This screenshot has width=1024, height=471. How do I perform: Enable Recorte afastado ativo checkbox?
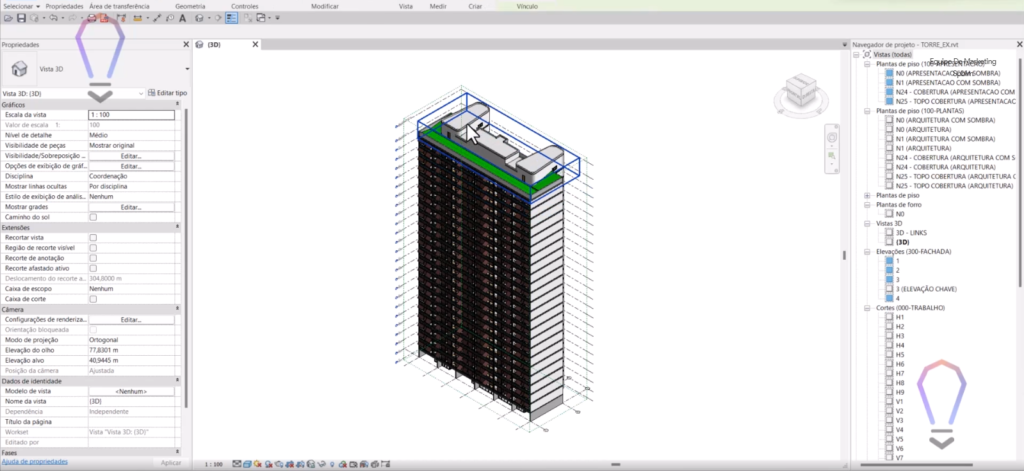93,268
